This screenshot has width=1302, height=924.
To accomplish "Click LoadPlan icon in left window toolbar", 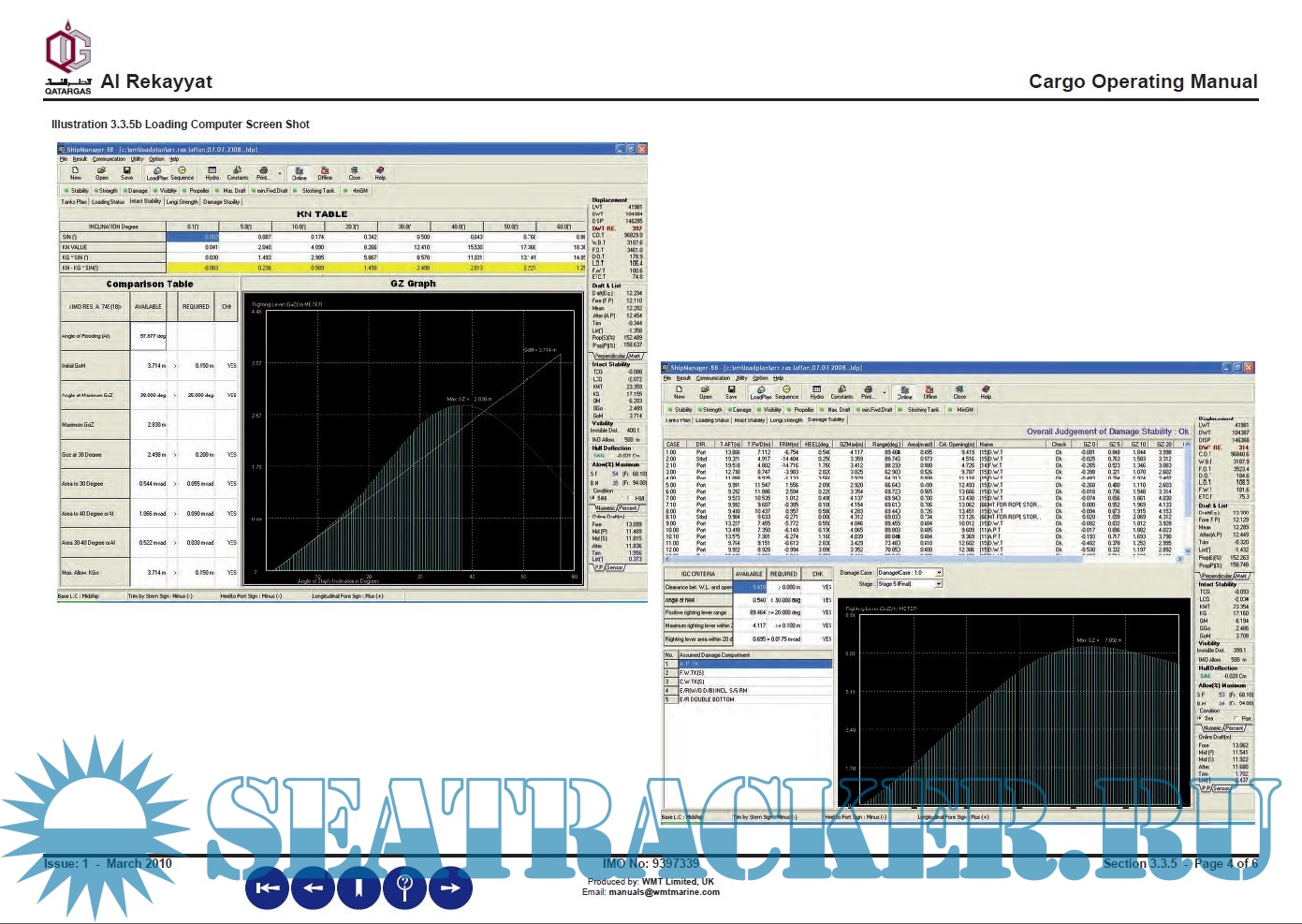I will (156, 173).
